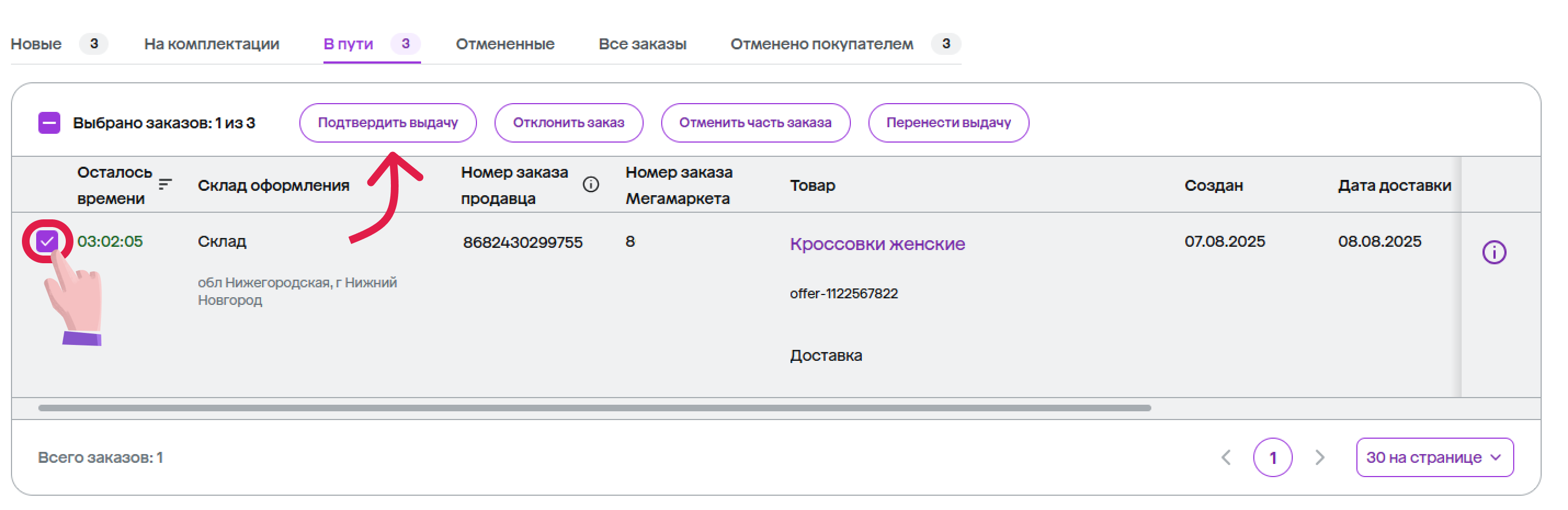
Task: Open the На комплектации tab
Action: point(211,44)
